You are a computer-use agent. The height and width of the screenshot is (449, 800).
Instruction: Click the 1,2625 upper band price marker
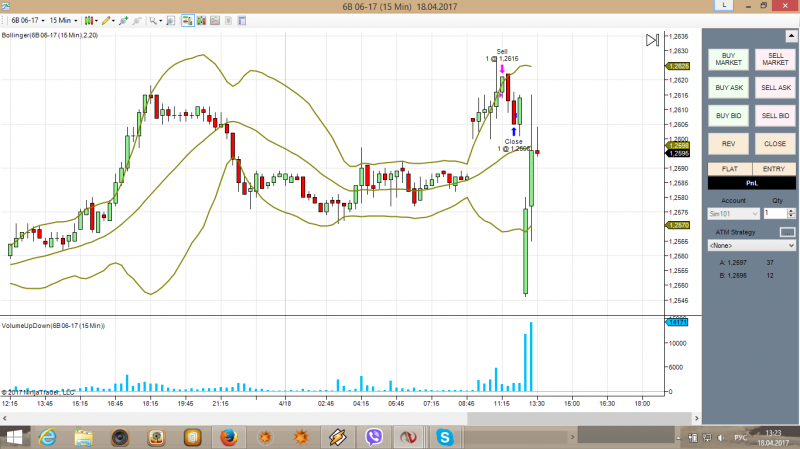(x=678, y=66)
